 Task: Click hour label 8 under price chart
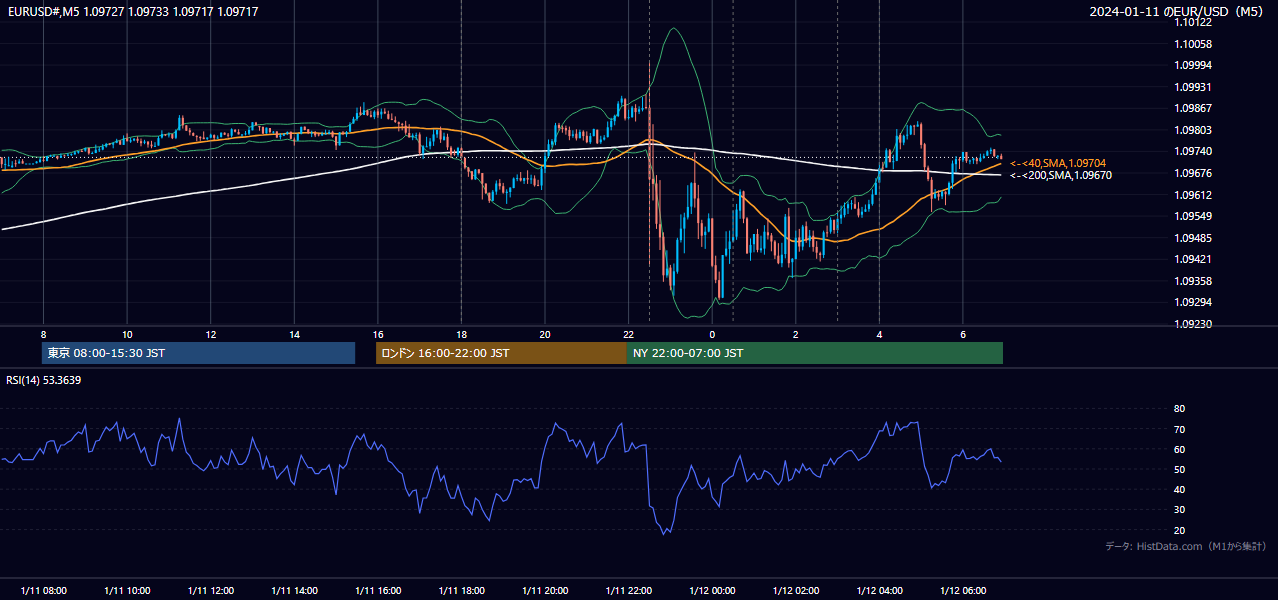click(x=43, y=334)
